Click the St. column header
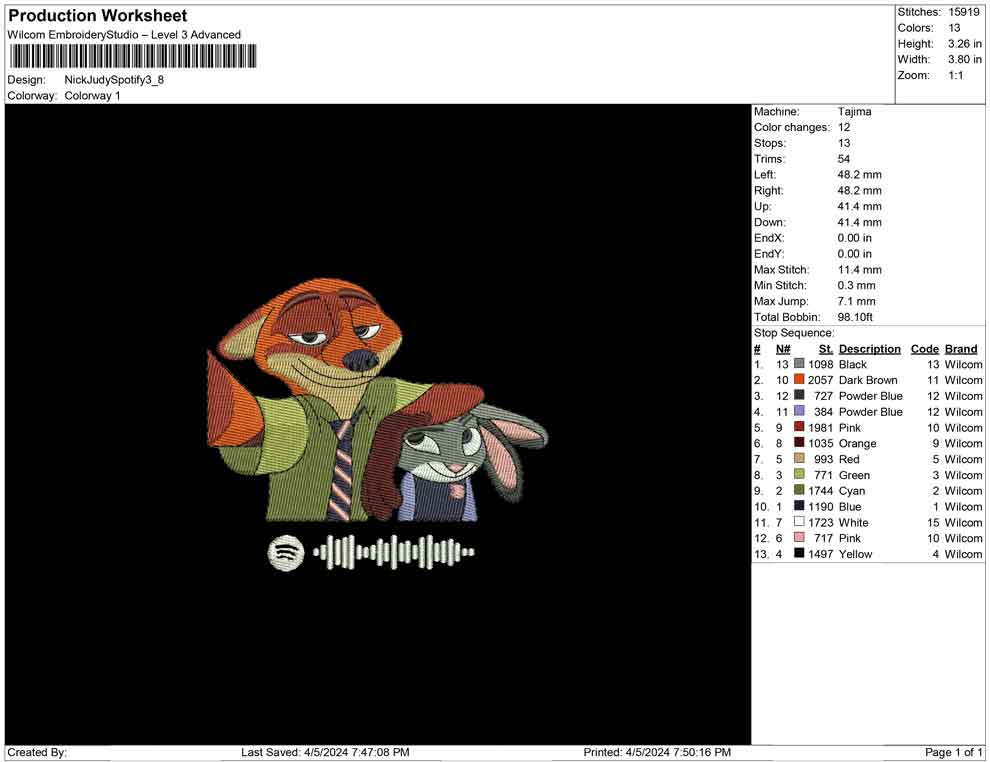 [826, 349]
